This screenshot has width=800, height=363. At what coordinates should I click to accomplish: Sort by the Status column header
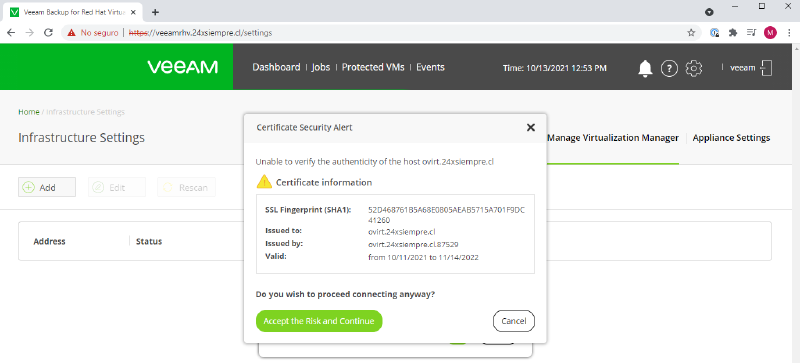[149, 241]
